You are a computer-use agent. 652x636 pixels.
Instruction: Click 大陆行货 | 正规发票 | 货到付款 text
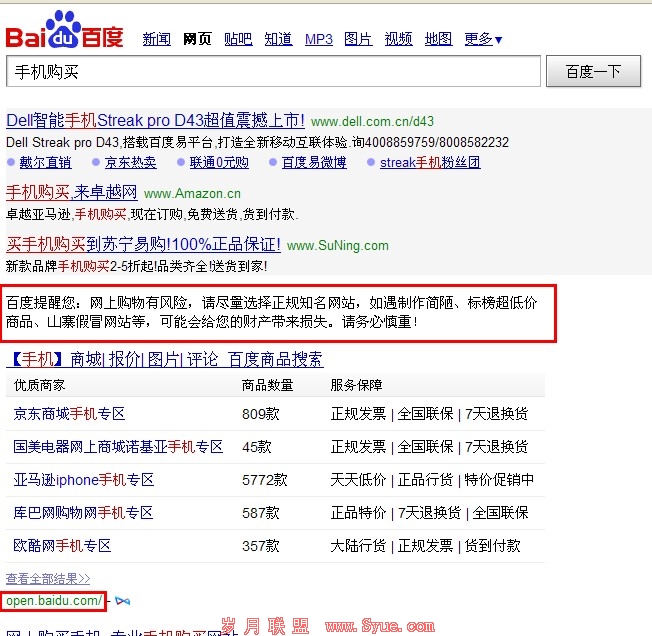coord(425,546)
